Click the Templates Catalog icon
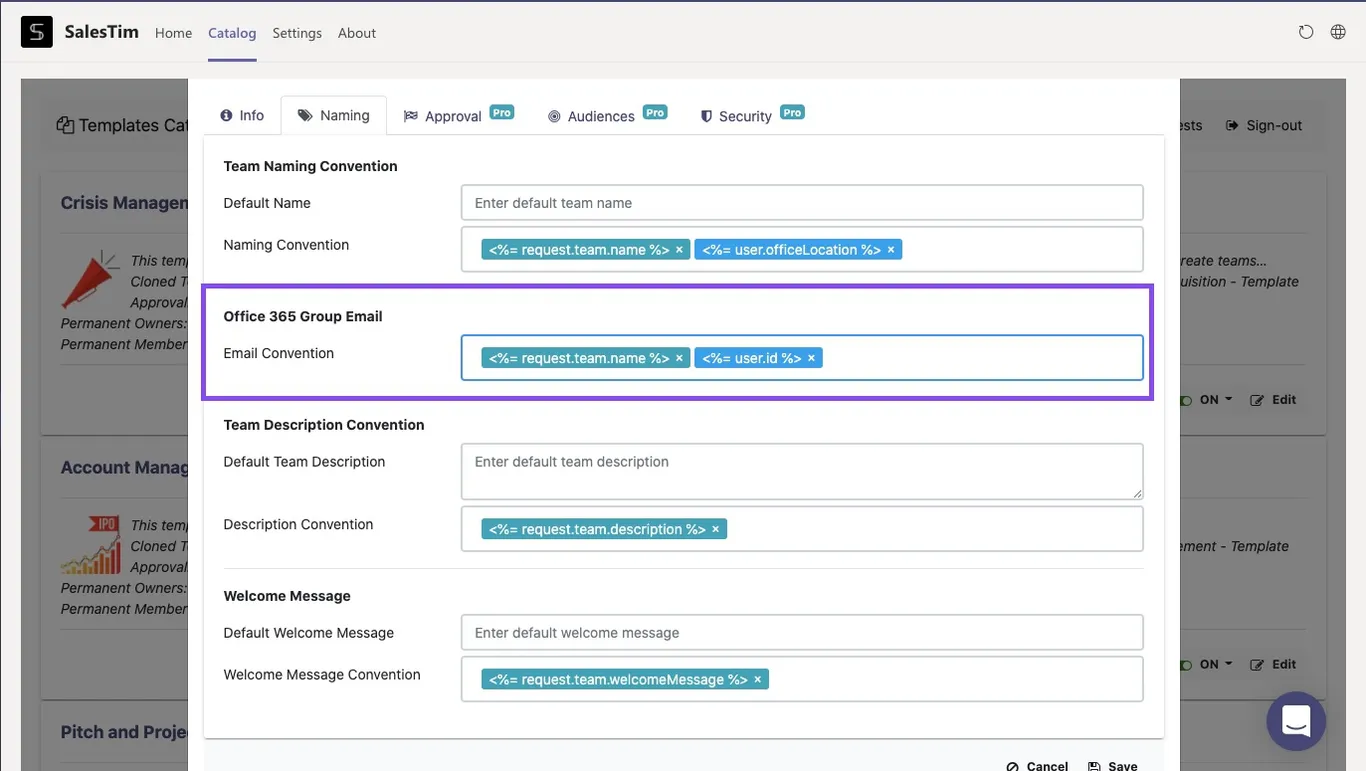Viewport: 1366px width, 771px height. (65, 125)
